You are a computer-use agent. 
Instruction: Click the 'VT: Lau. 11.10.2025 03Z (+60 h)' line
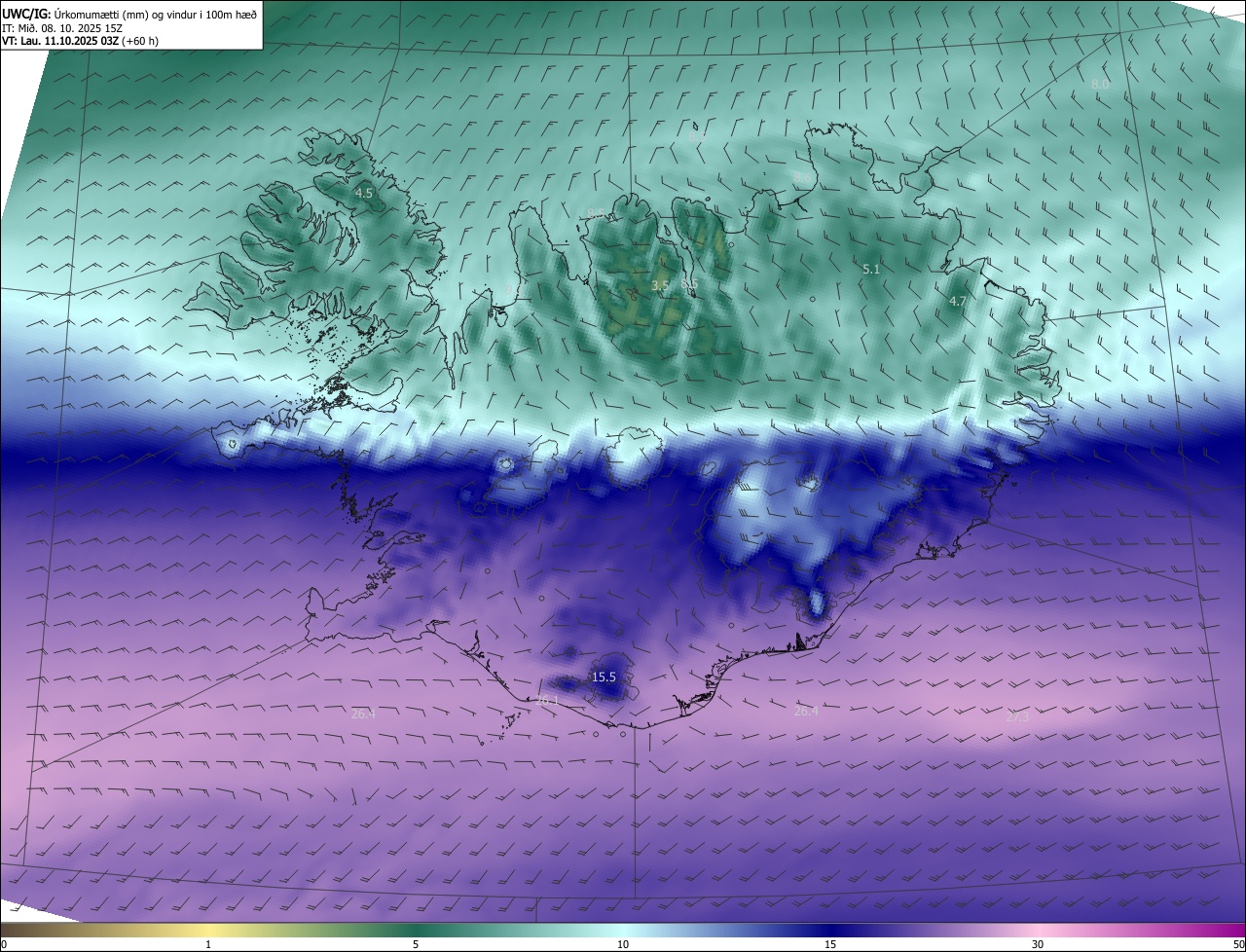point(80,41)
